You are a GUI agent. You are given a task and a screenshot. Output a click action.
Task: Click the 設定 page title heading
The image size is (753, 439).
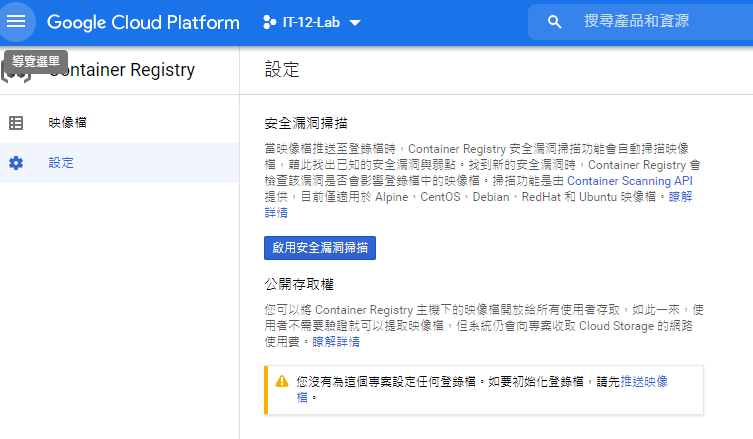(282, 70)
